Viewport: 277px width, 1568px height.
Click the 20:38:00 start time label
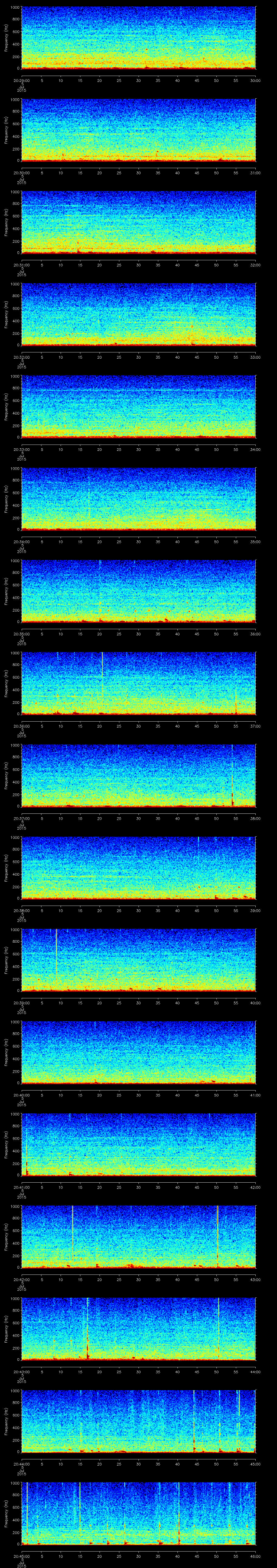[21, 910]
